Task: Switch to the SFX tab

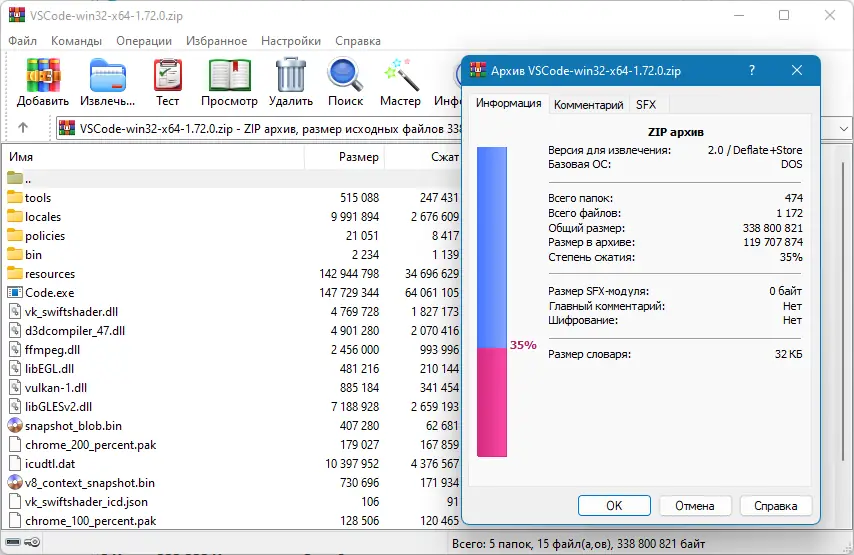Action: pos(646,105)
